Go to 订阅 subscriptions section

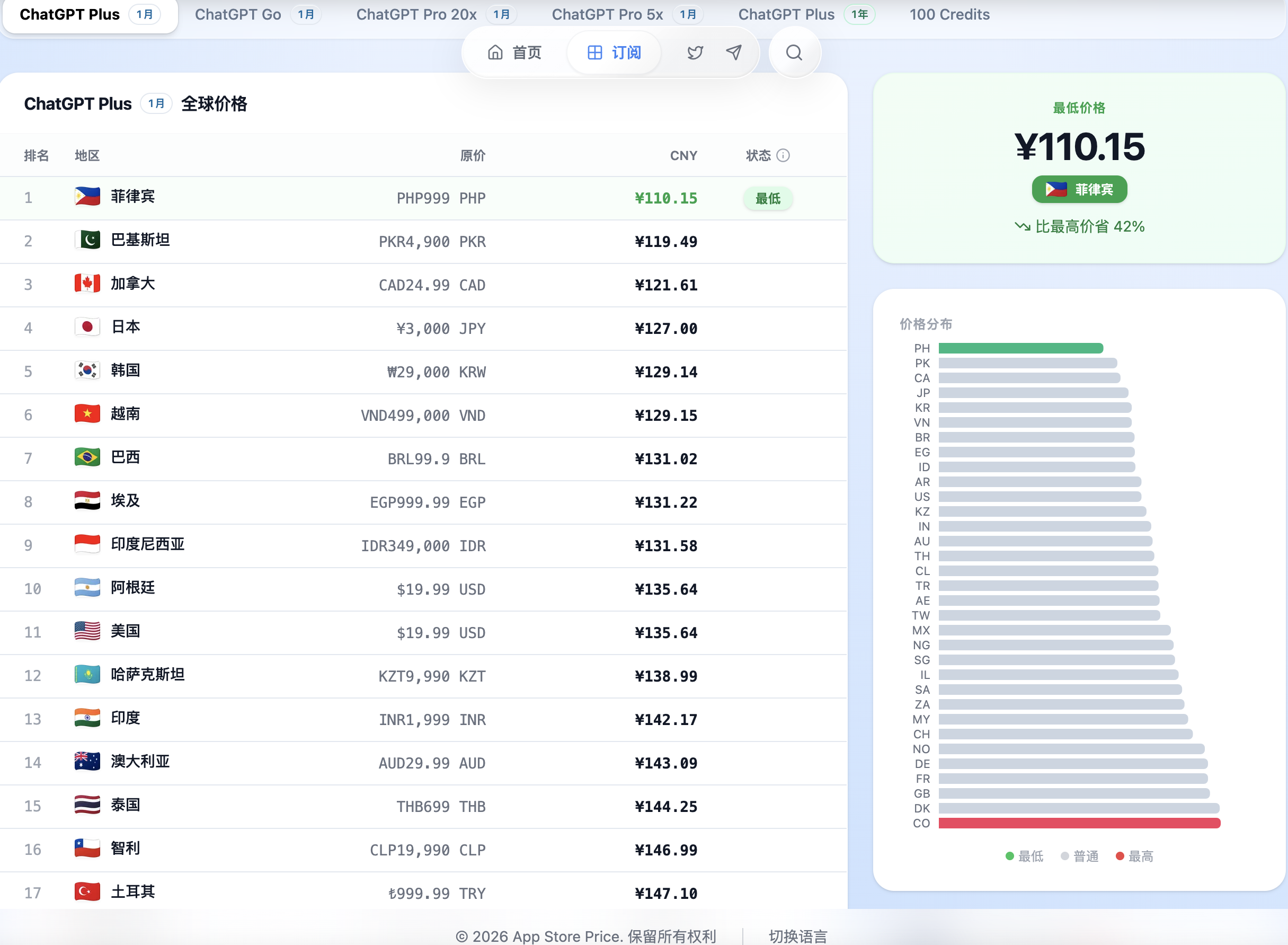pyautogui.click(x=614, y=52)
